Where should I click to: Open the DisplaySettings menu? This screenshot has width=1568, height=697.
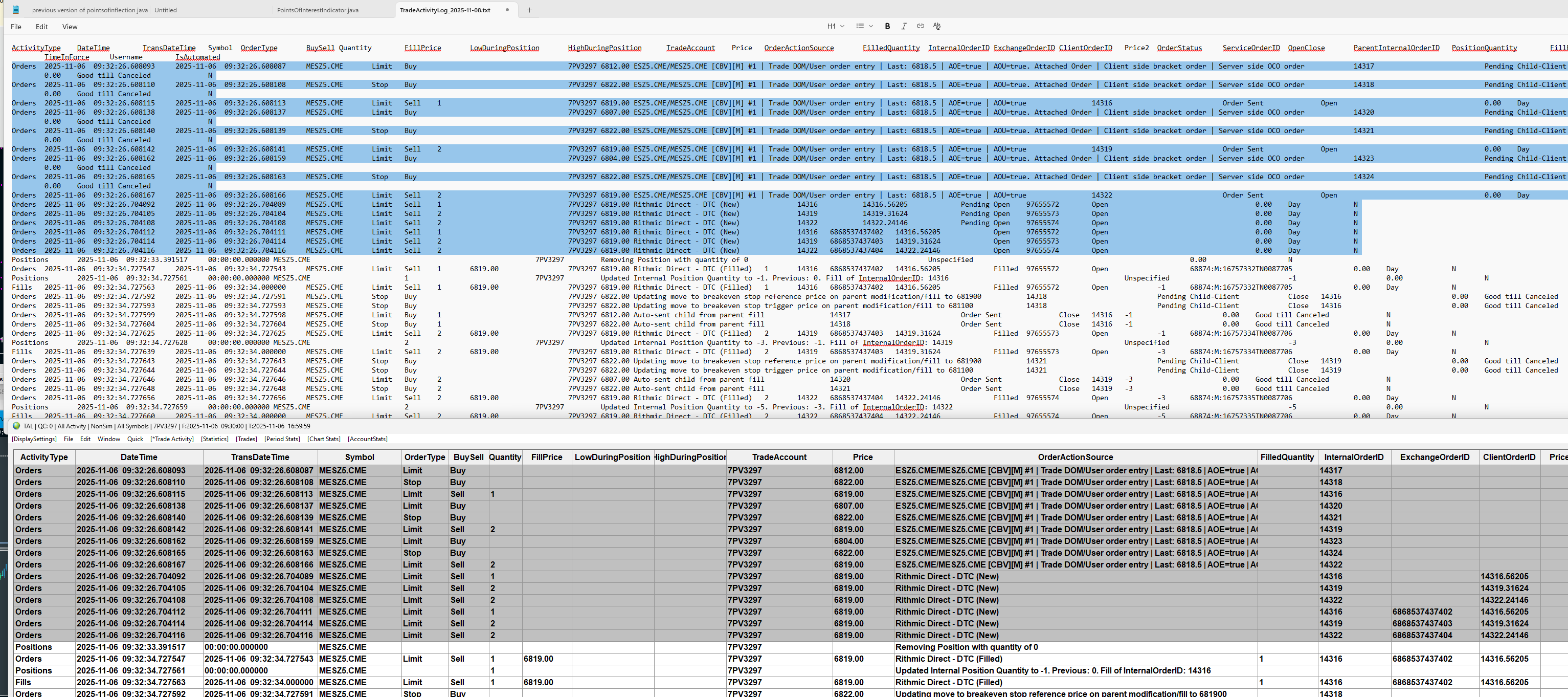click(34, 439)
